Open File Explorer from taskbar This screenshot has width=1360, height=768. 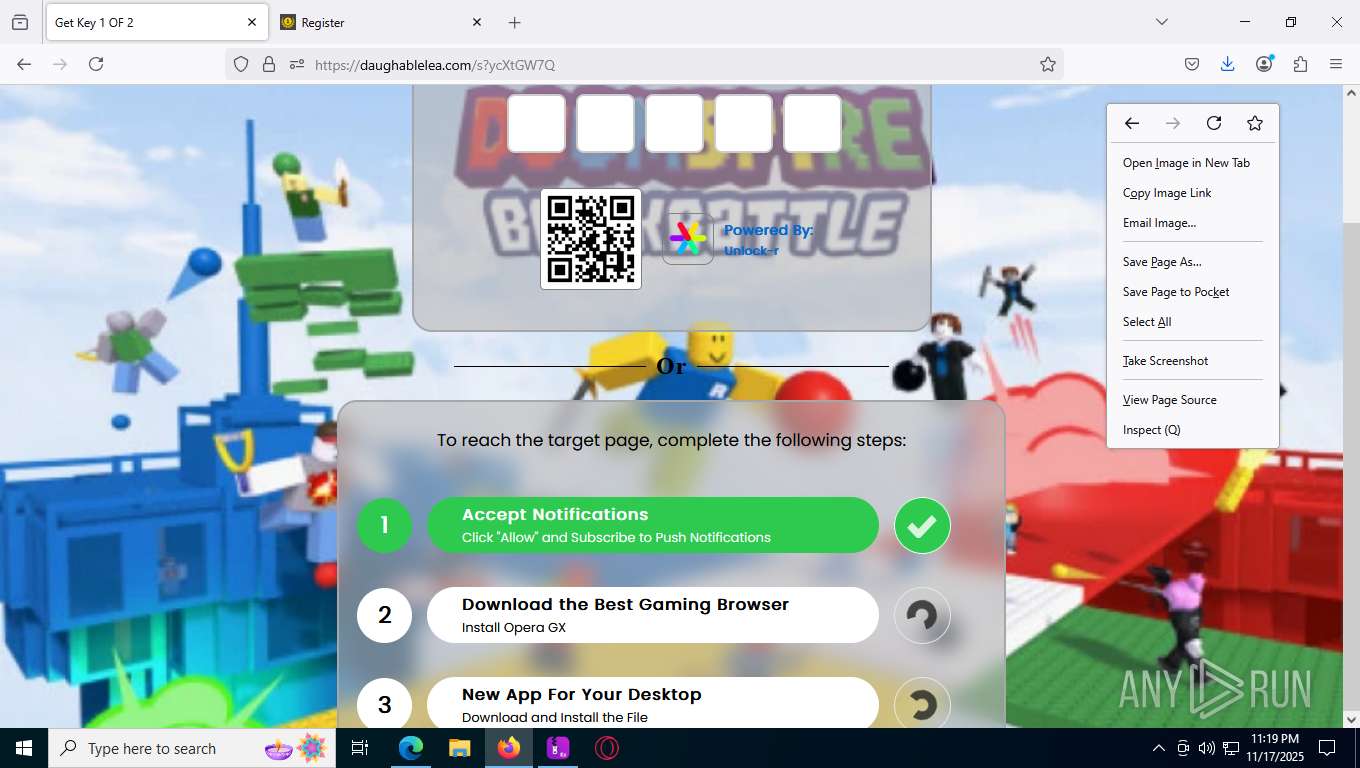[x=459, y=748]
